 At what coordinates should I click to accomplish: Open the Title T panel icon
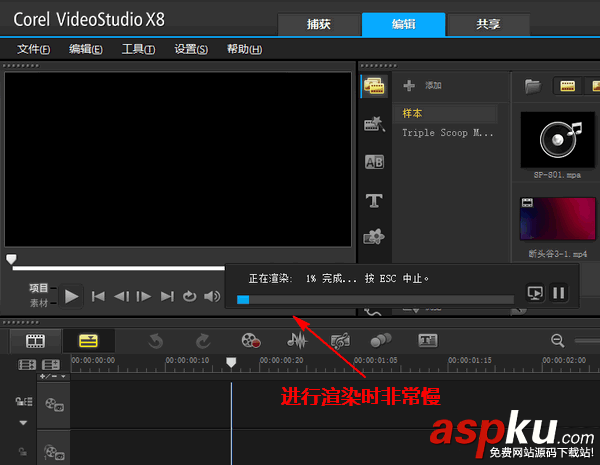374,200
